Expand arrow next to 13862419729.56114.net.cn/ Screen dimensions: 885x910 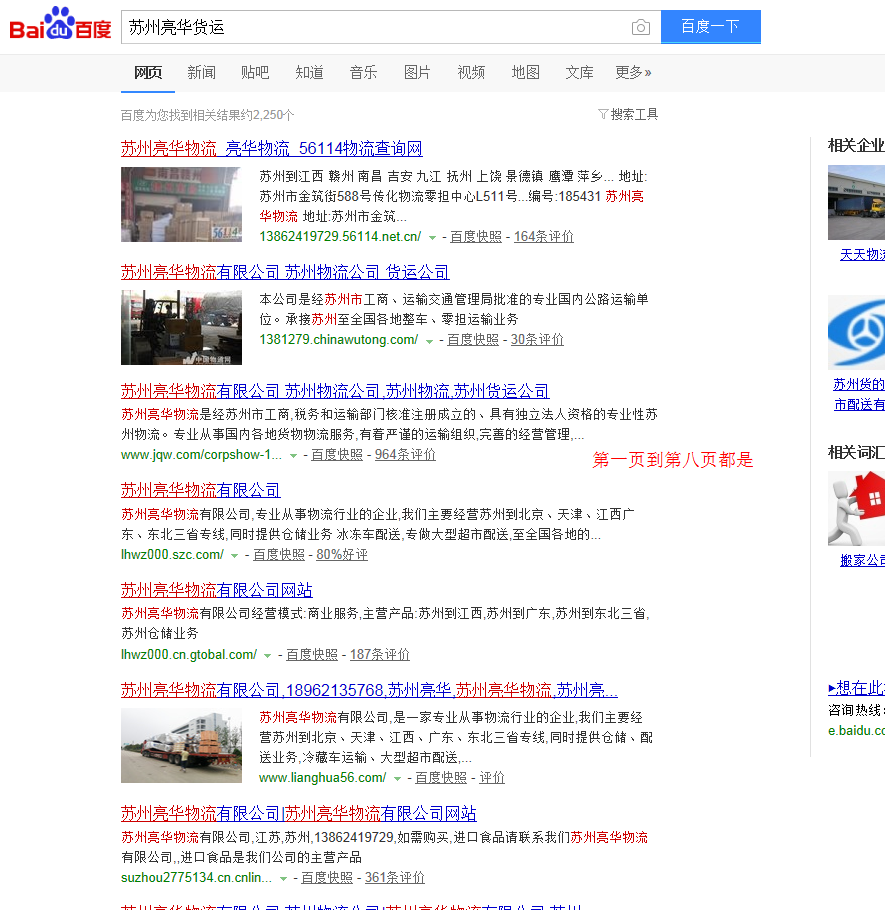[x=432, y=237]
